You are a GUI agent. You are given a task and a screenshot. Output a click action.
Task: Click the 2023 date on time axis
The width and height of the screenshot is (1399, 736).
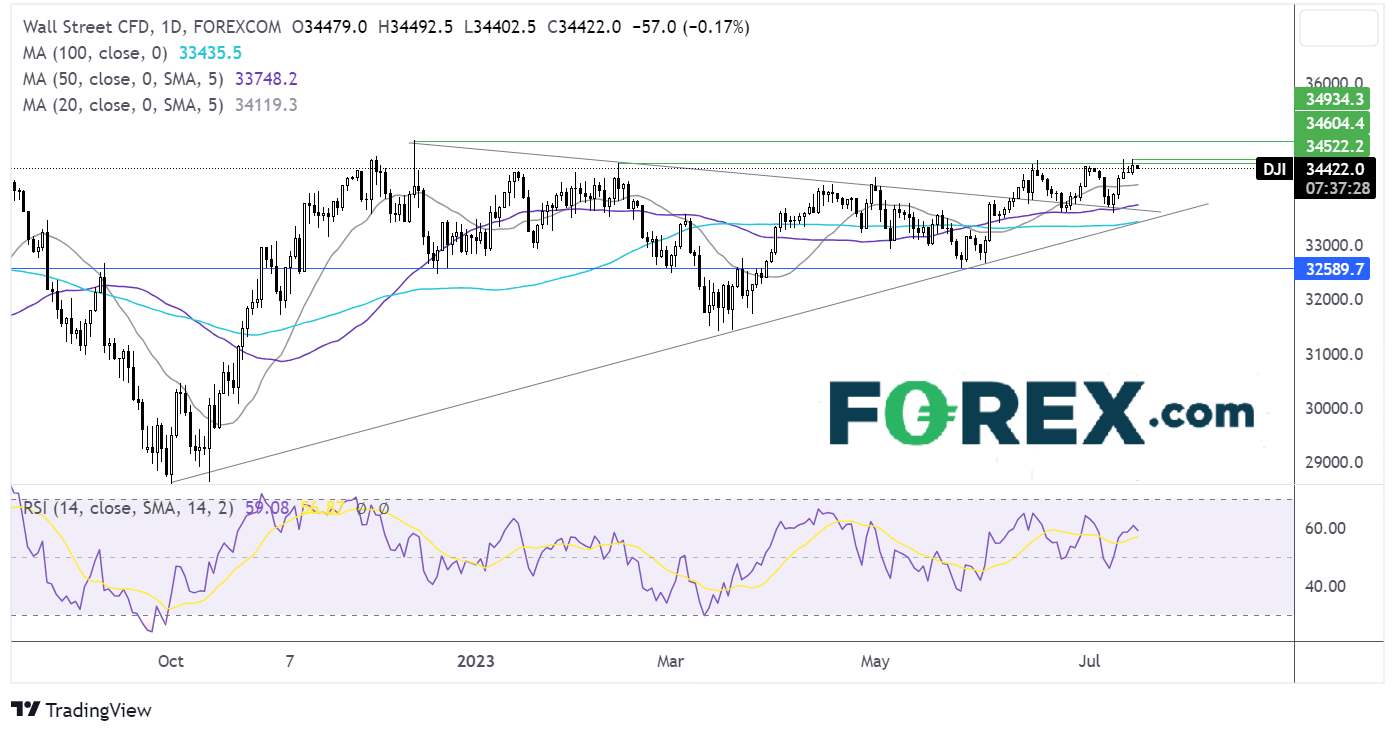(476, 661)
